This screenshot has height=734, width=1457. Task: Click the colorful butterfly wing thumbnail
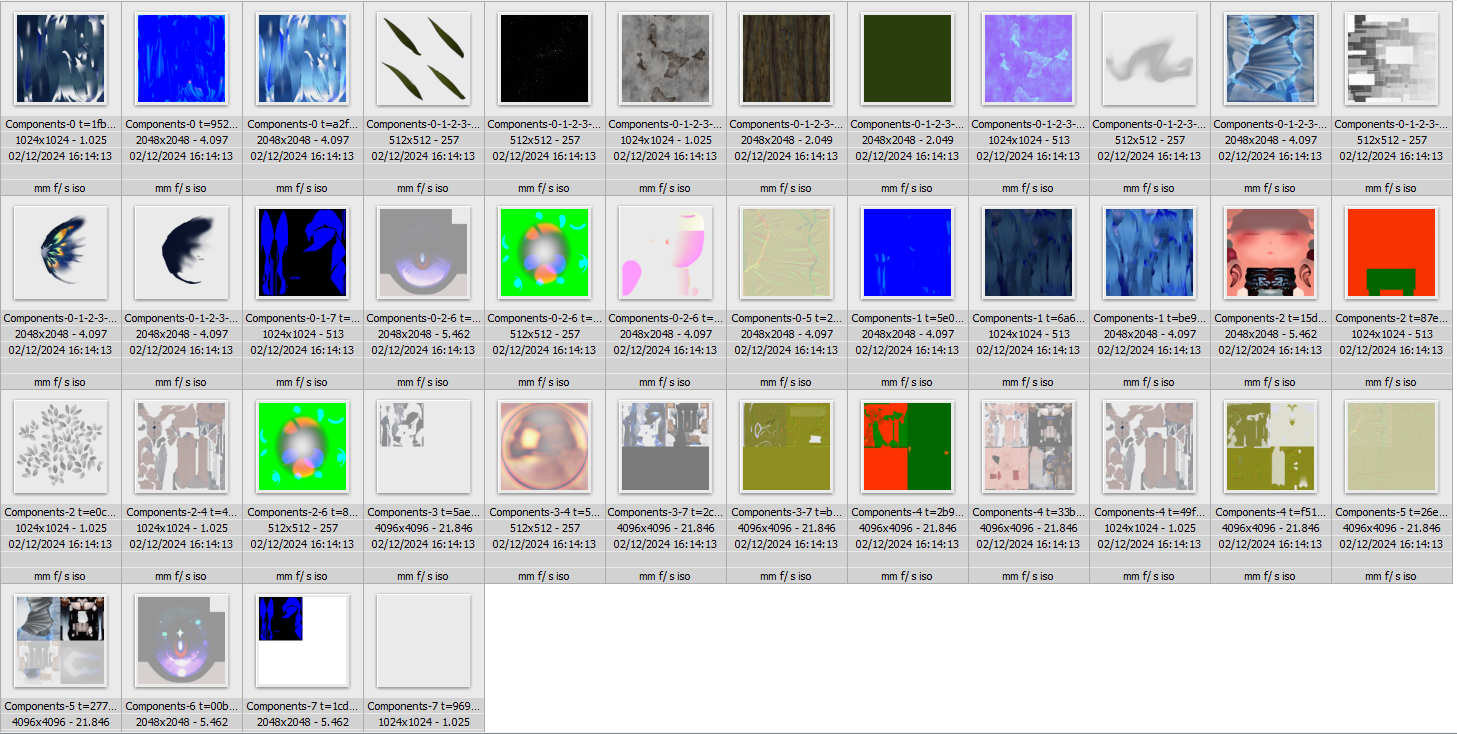click(60, 252)
